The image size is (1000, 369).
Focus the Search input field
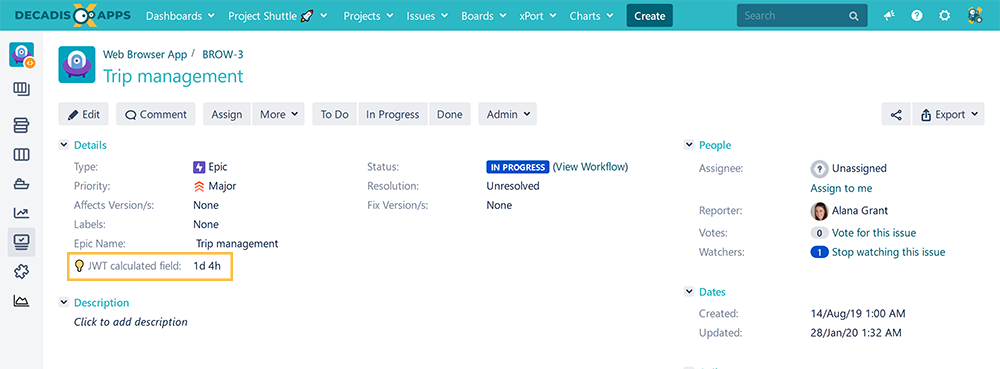(x=802, y=15)
